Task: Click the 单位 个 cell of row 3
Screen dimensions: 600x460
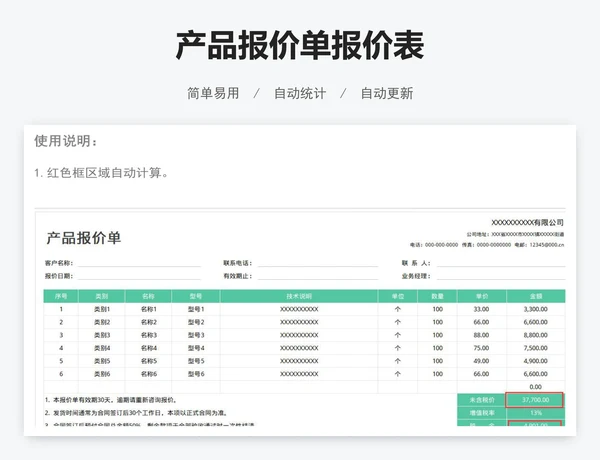Action: [398, 335]
